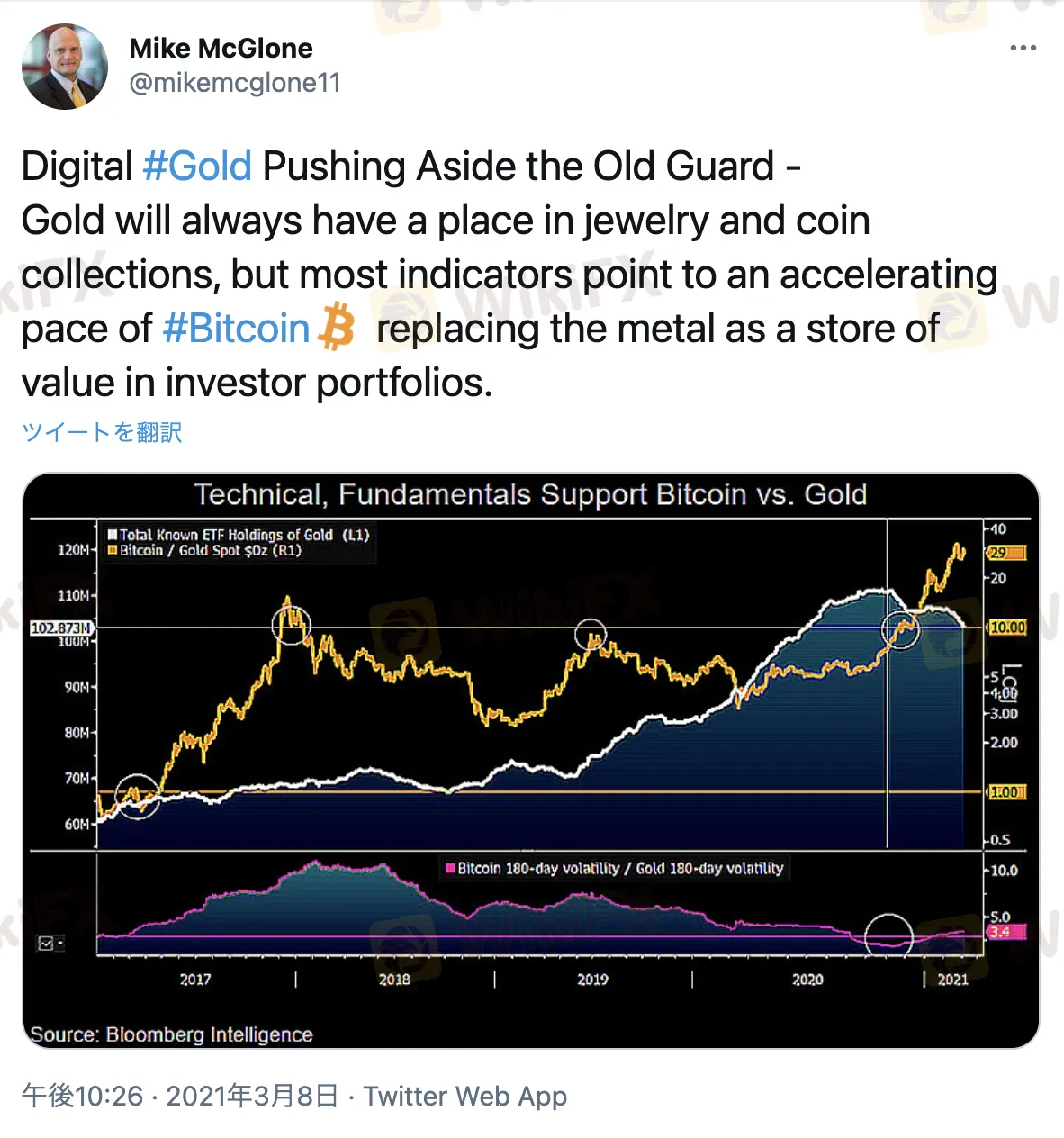
Task: Open the #Bitcoin hashtag
Action: (236, 329)
